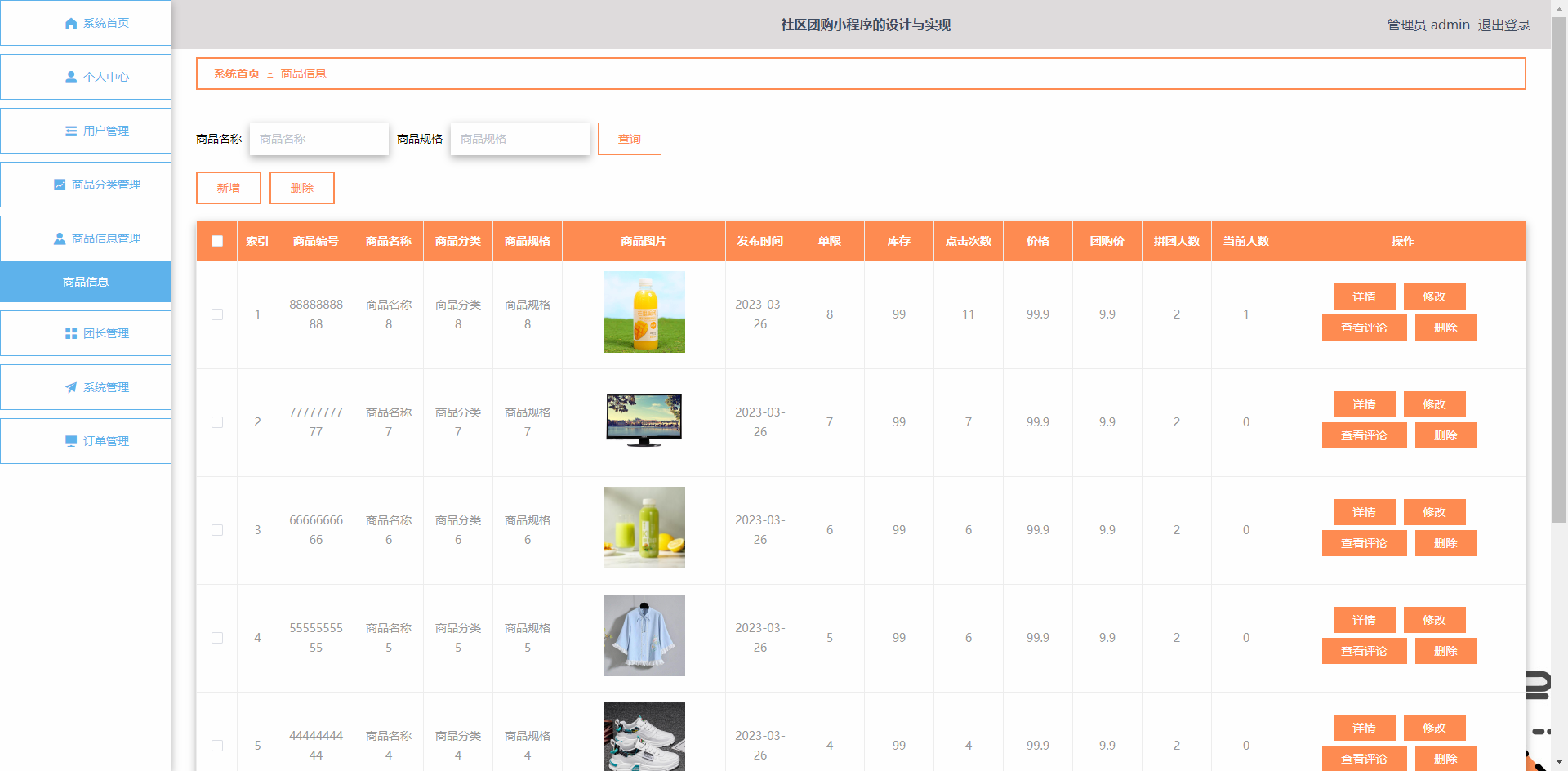Image resolution: width=1568 pixels, height=771 pixels.
Task: Click the 删除 button above the table
Action: [x=302, y=188]
